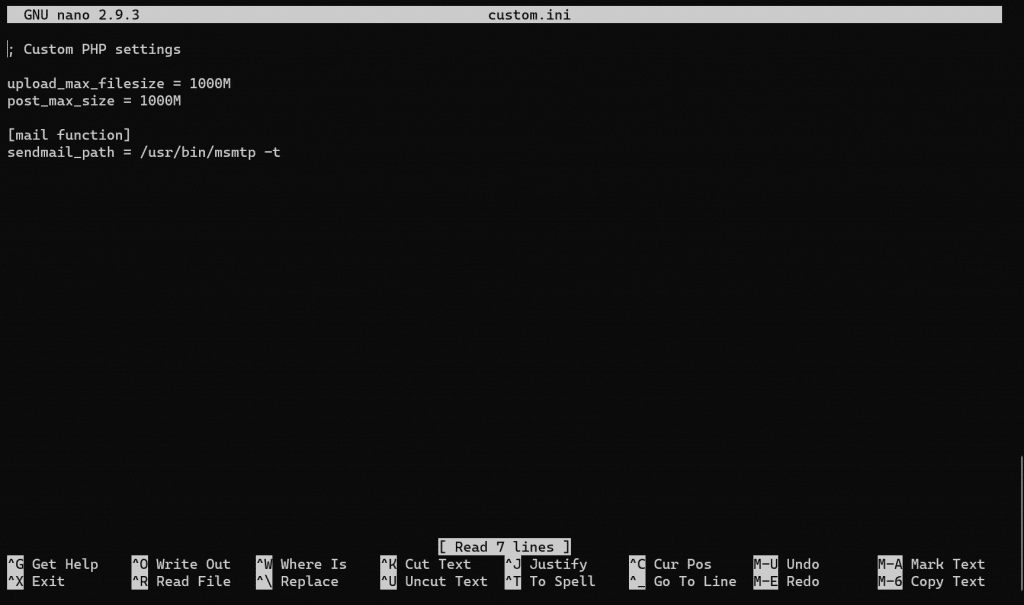Click the ^X Exit shortcut
1024x605 pixels.
pos(36,581)
